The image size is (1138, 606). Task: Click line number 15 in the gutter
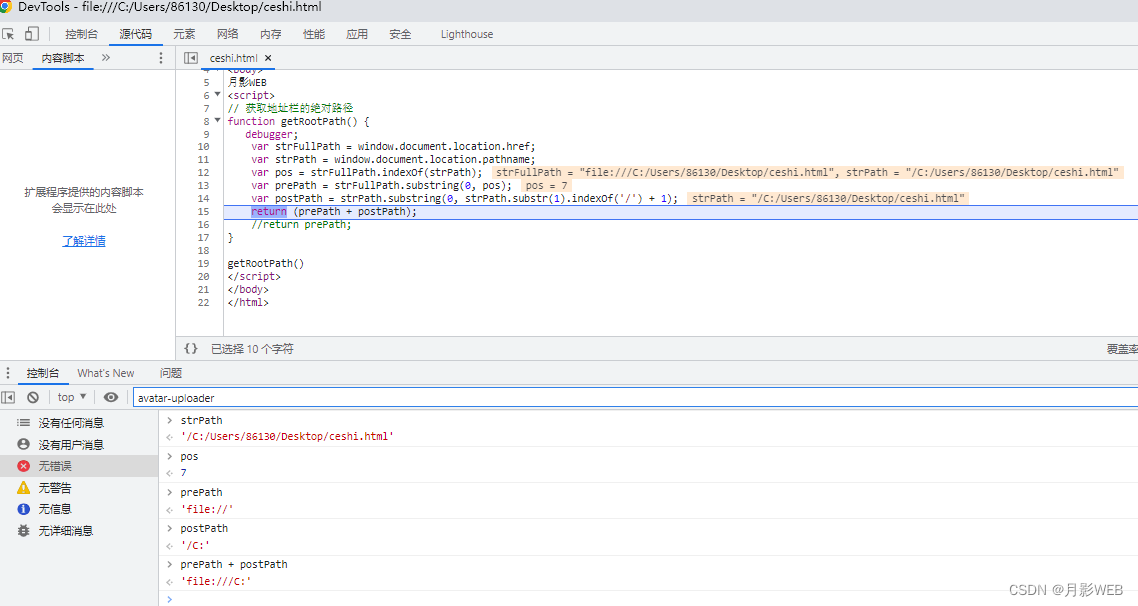(x=203, y=212)
